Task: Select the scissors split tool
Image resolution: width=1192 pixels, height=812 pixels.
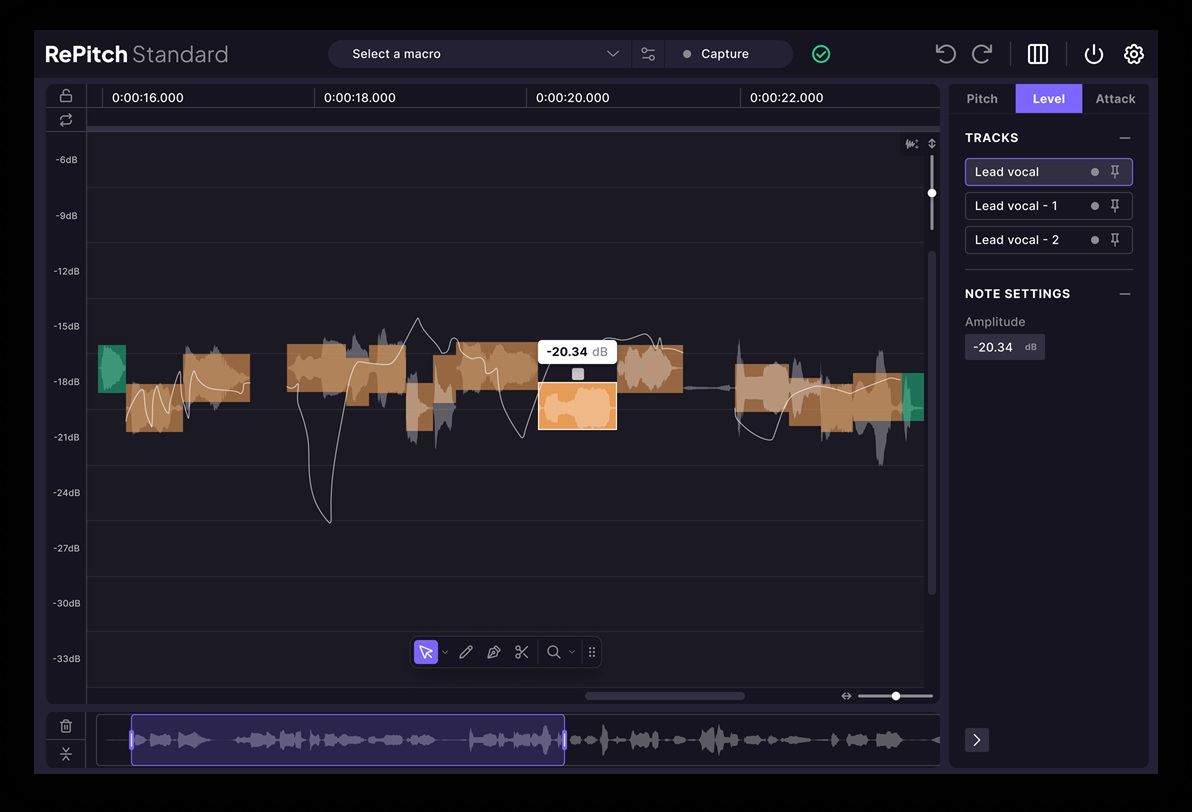Action: click(x=522, y=652)
